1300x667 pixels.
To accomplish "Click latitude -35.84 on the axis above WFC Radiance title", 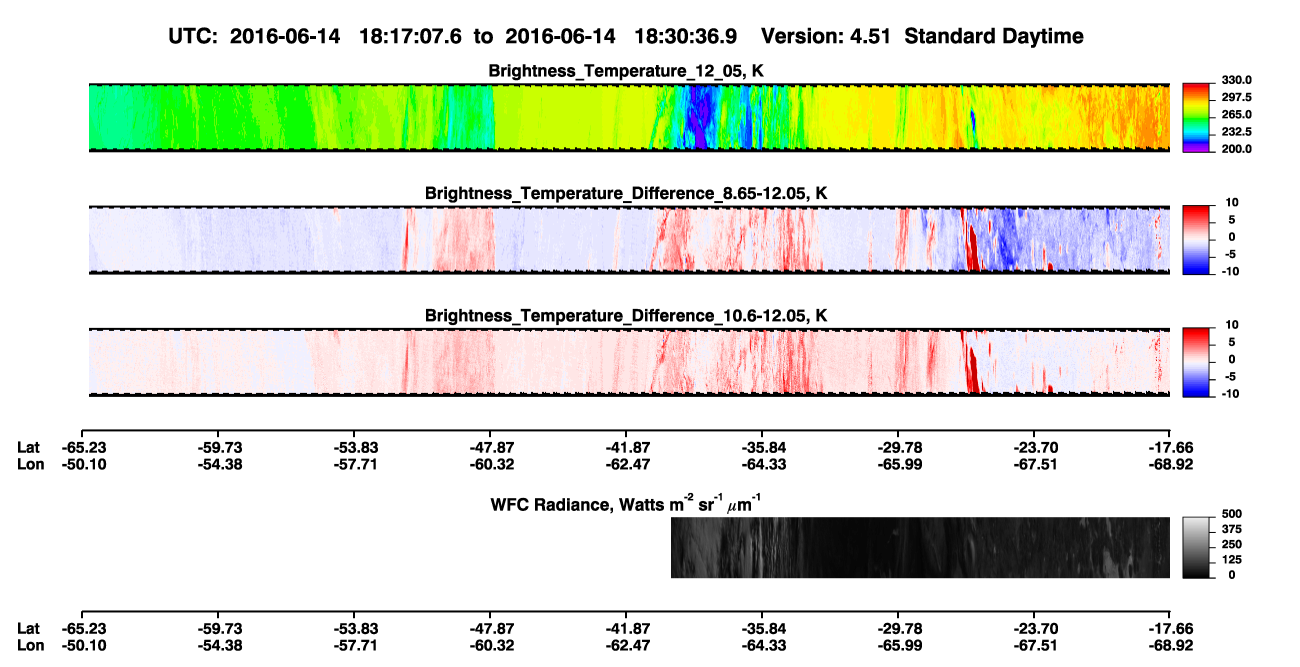I will pos(762,447).
